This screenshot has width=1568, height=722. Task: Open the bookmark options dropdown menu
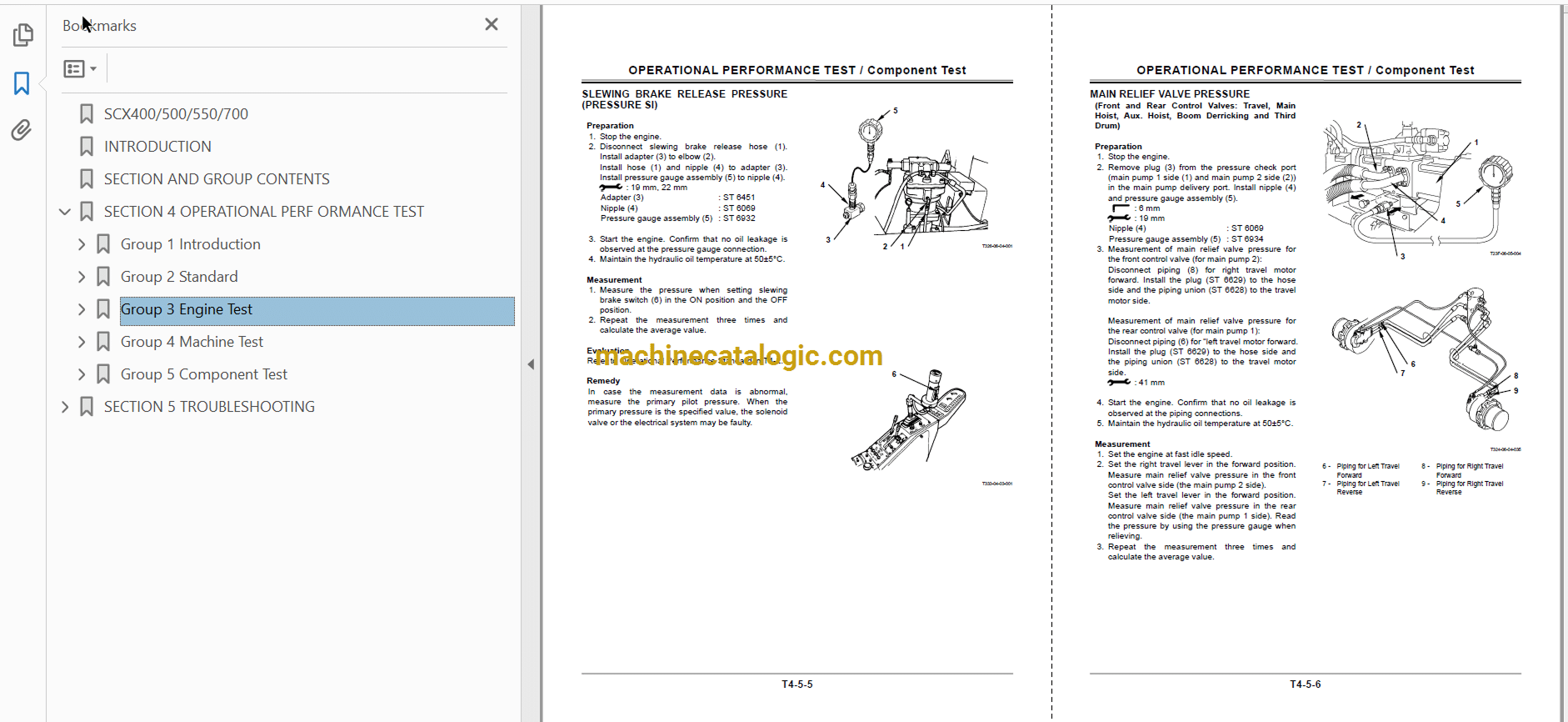pyautogui.click(x=81, y=68)
